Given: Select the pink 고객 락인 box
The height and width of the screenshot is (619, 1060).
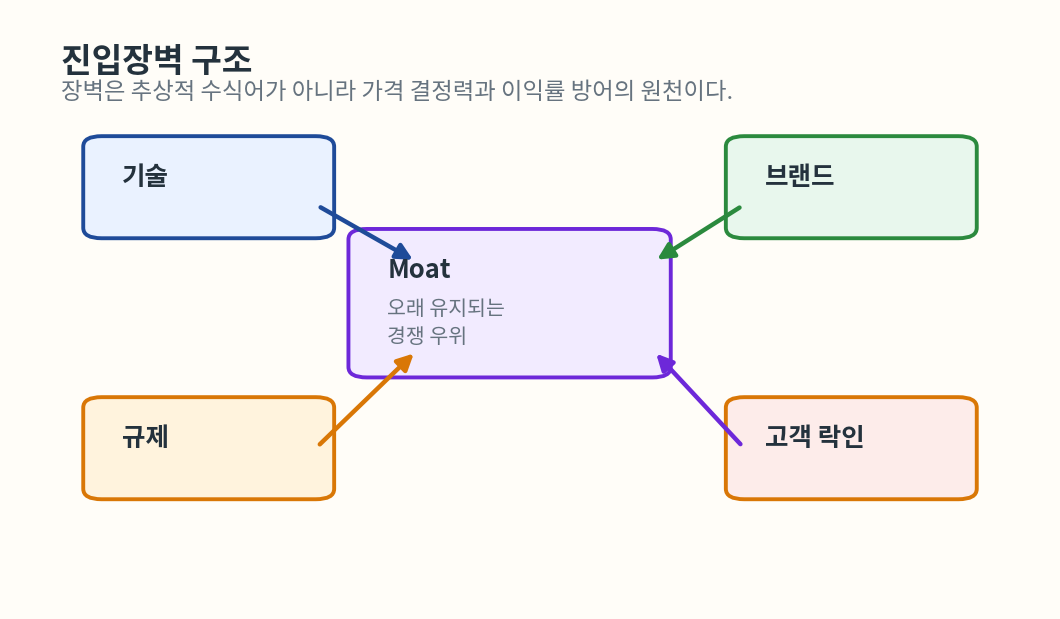Looking at the screenshot, I should point(850,470).
